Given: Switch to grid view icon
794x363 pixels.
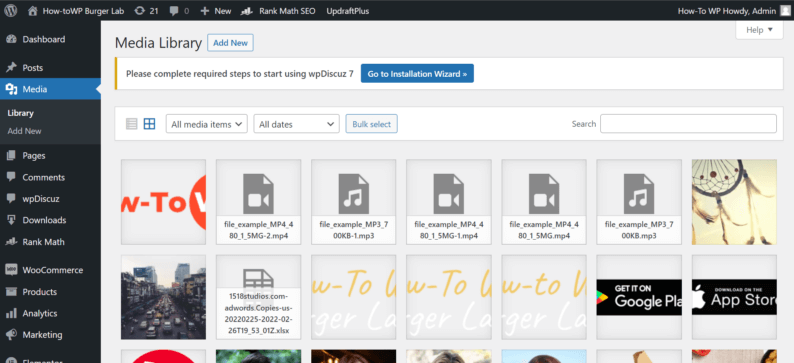Looking at the screenshot, I should click(x=149, y=124).
